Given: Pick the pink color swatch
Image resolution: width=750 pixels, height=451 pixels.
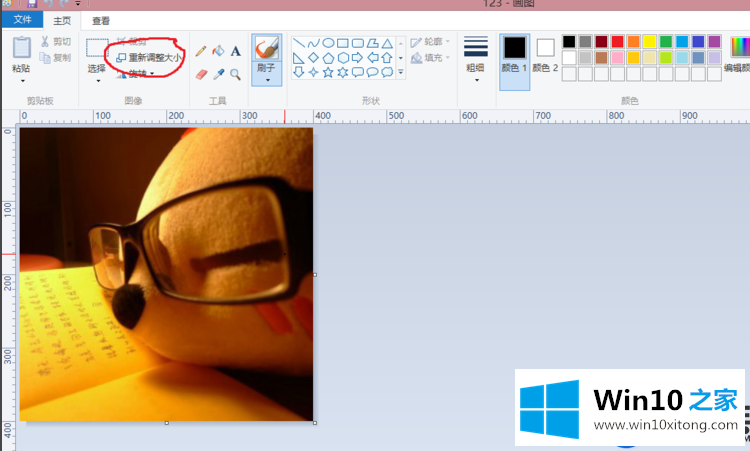Looking at the screenshot, I should click(618, 58).
